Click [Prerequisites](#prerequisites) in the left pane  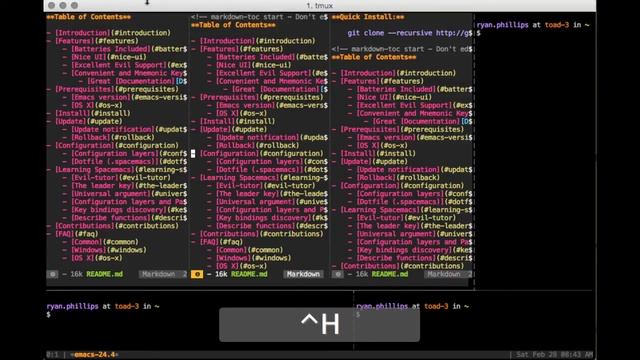[x=117, y=89]
